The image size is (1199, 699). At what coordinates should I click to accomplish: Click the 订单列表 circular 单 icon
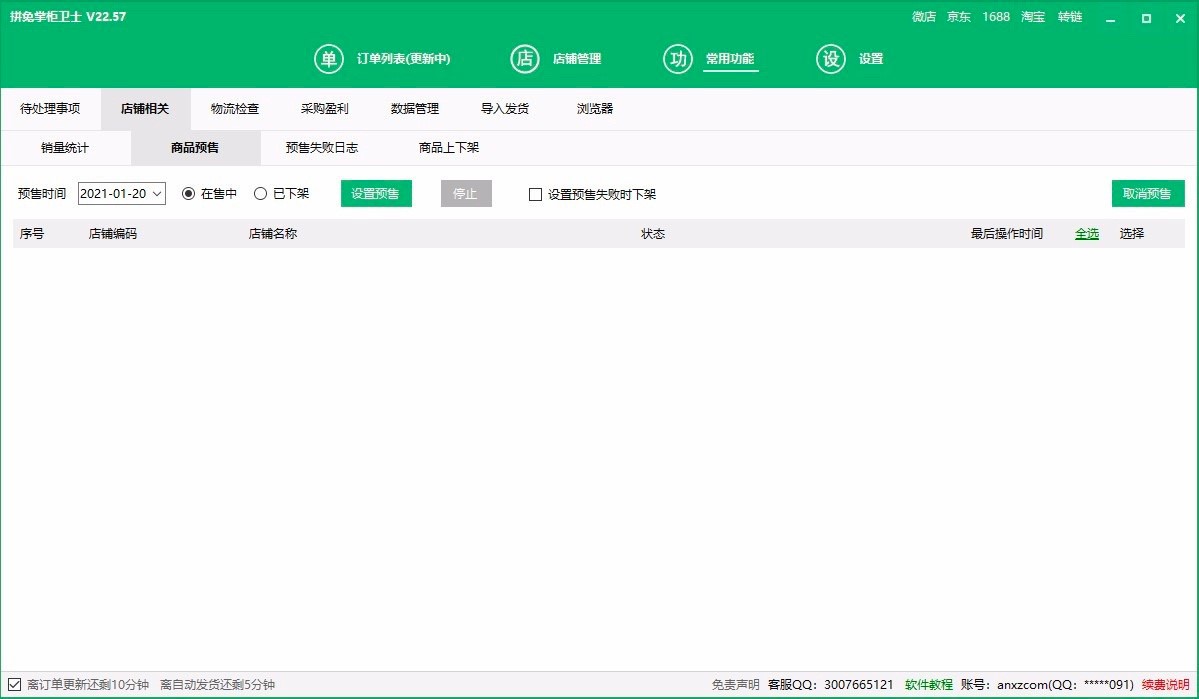click(x=328, y=59)
